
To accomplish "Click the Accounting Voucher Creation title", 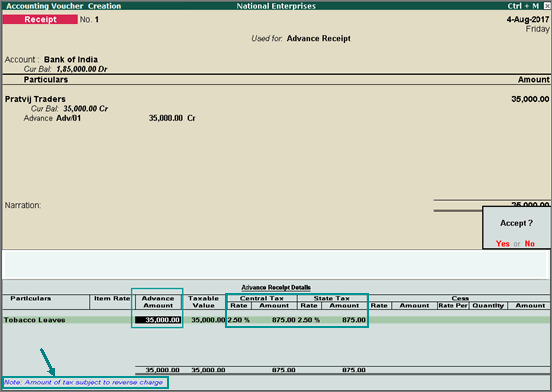I will [64, 6].
